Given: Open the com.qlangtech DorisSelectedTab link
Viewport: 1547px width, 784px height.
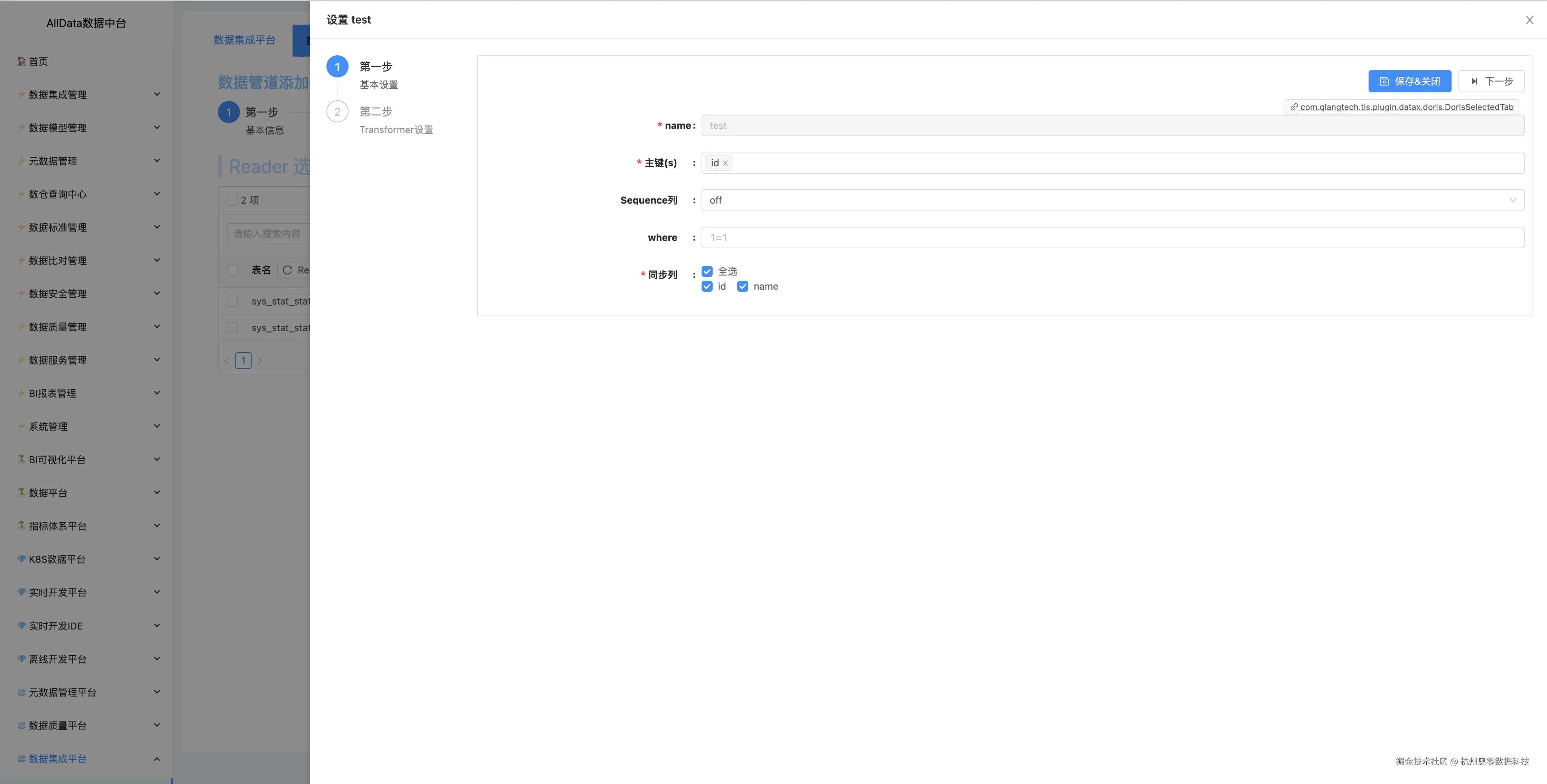Looking at the screenshot, I should (x=1406, y=107).
